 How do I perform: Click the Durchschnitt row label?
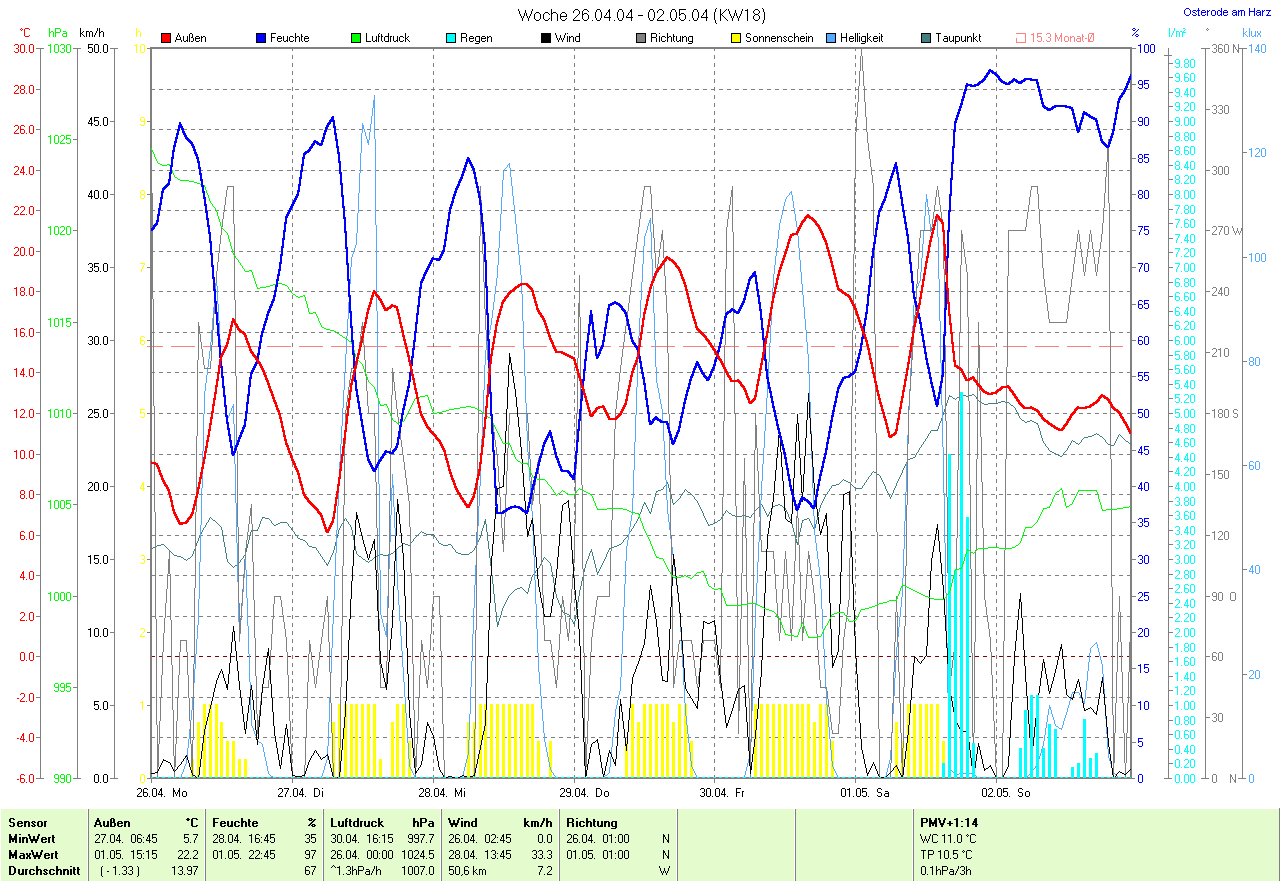pos(43,870)
